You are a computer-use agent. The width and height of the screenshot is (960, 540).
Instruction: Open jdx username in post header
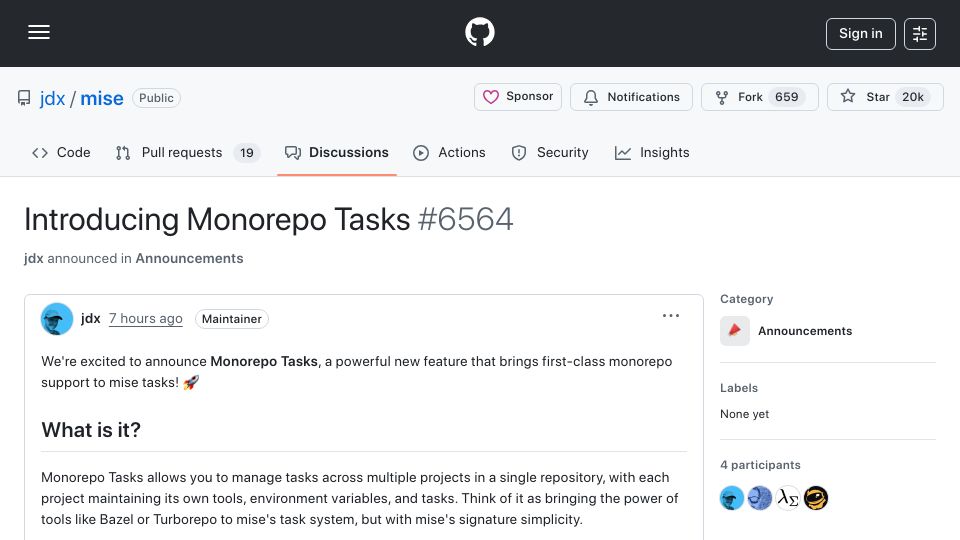[x=91, y=318]
